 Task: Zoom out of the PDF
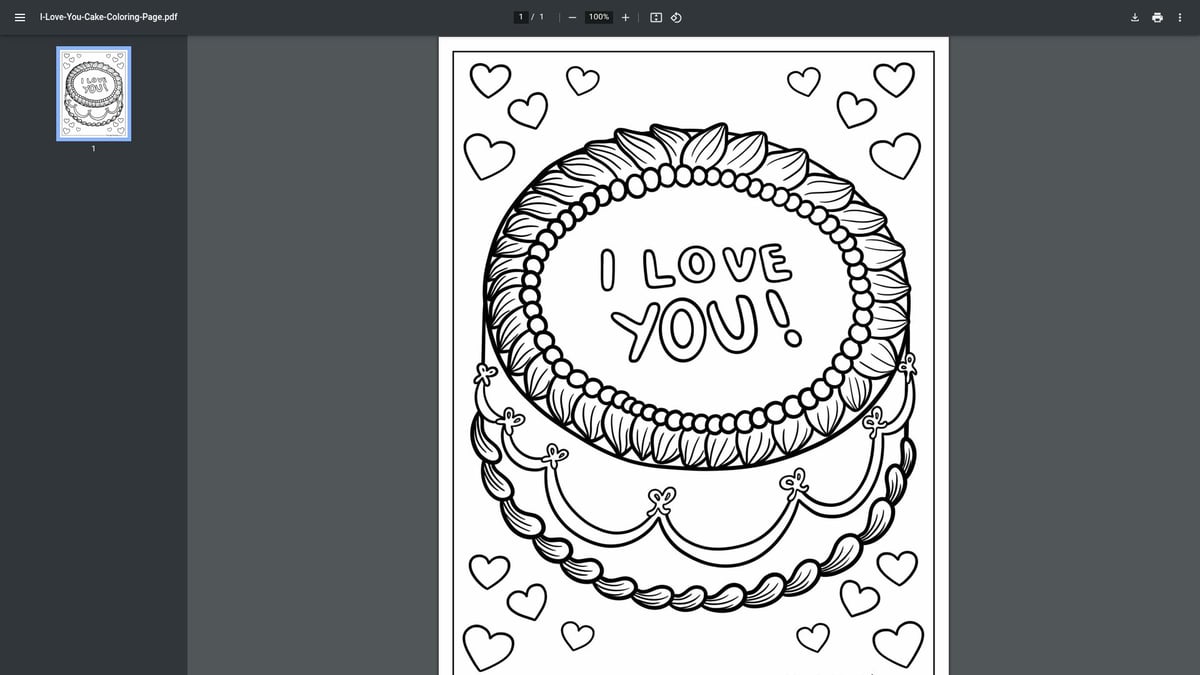pos(572,17)
